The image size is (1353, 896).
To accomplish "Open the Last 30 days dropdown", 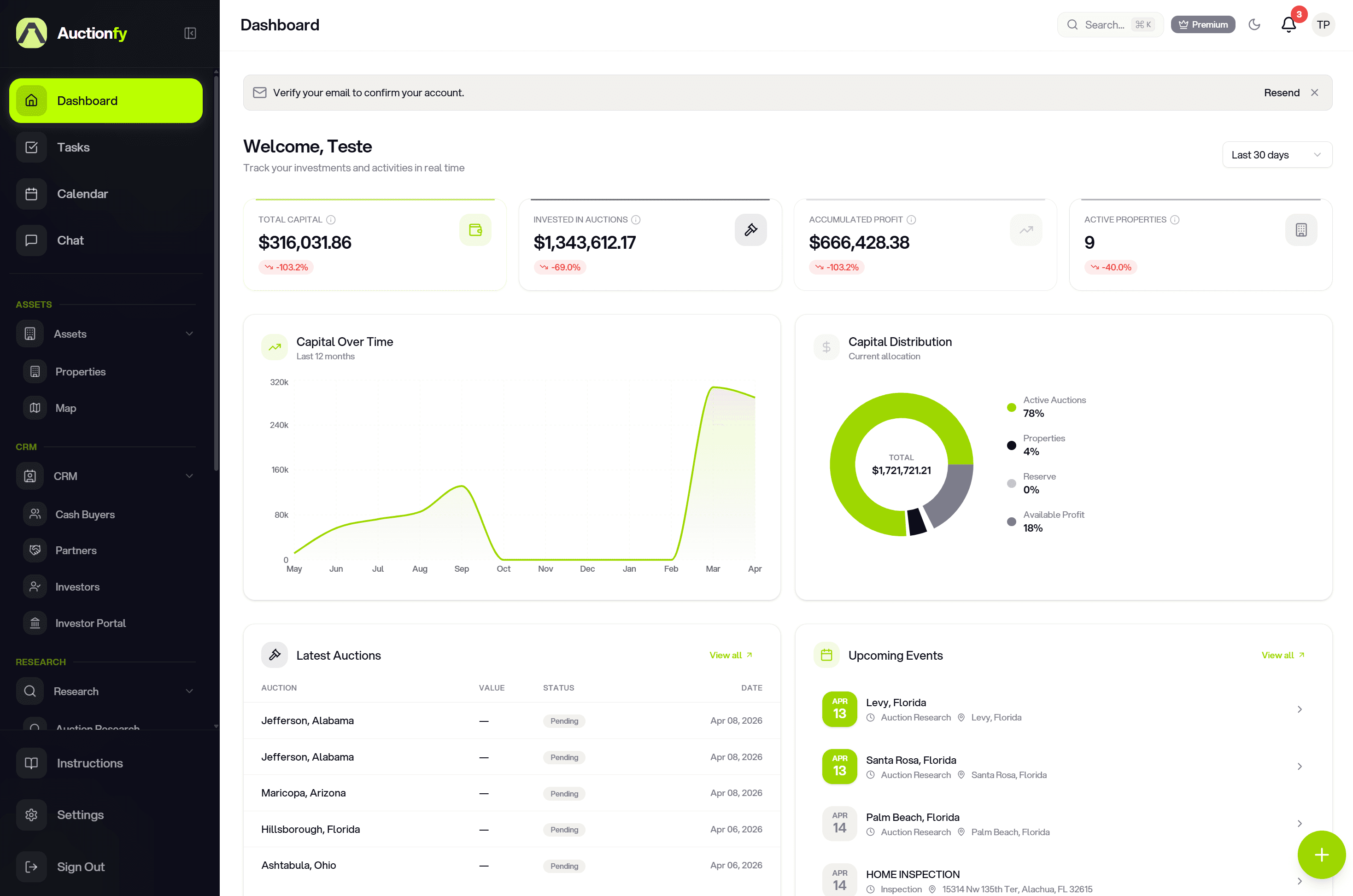I will pyautogui.click(x=1277, y=155).
